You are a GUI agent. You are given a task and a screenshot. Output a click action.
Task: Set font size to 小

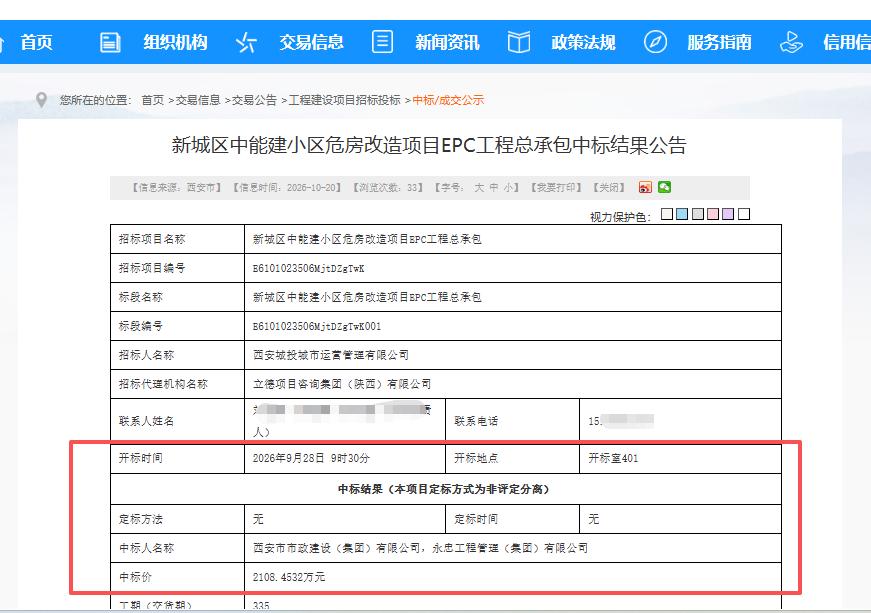click(508, 188)
